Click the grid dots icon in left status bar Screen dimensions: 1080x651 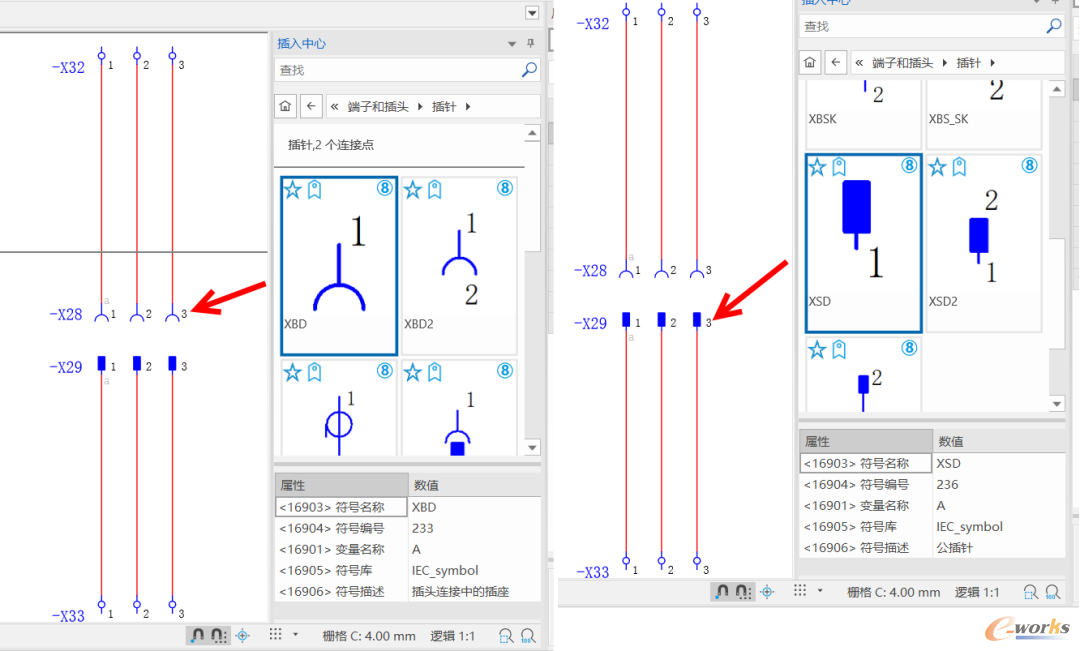pyautogui.click(x=276, y=634)
